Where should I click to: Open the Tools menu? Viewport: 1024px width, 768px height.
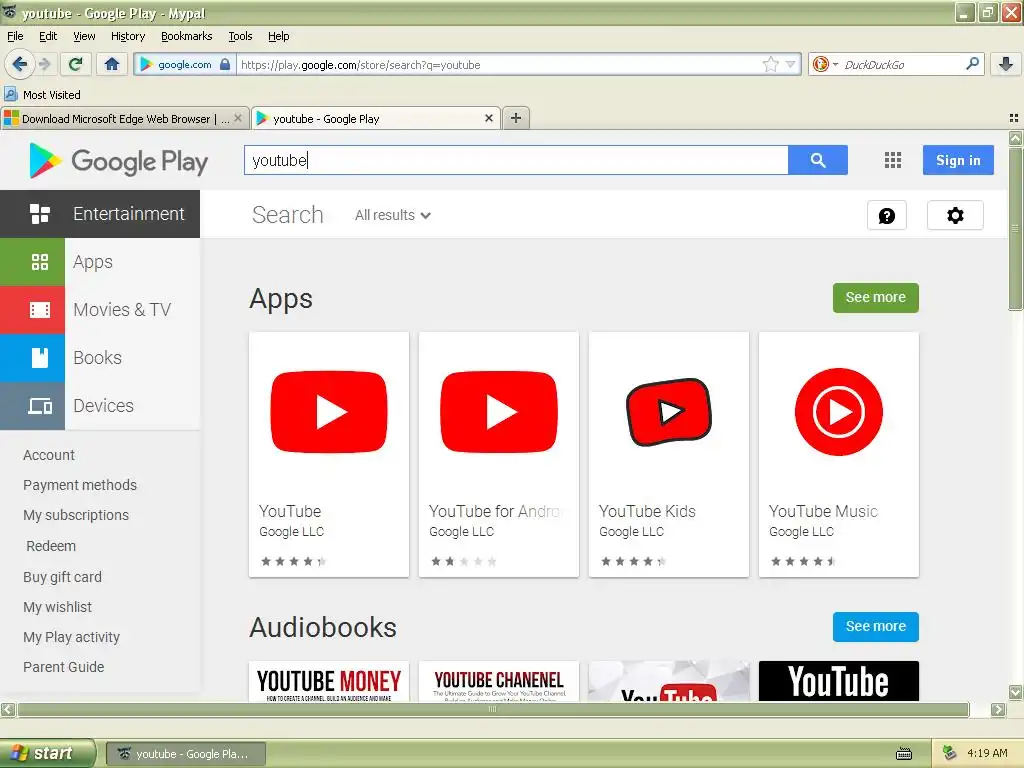point(240,36)
